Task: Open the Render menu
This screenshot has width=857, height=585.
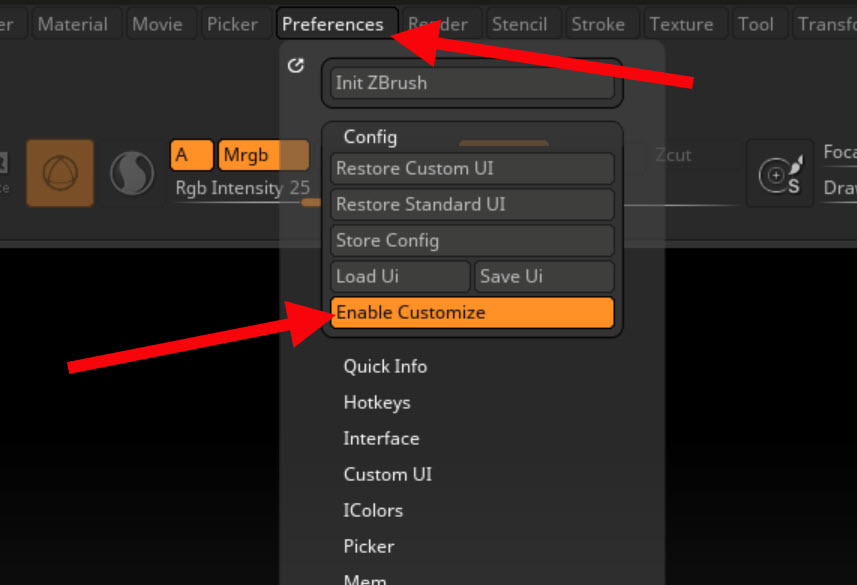Action: [x=442, y=24]
